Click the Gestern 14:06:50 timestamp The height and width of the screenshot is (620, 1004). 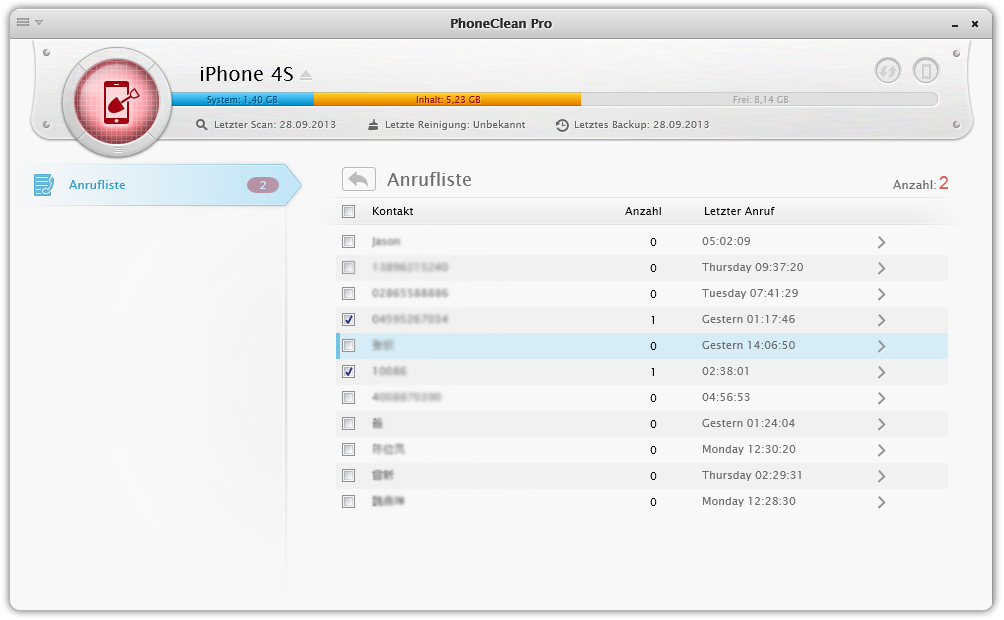749,345
